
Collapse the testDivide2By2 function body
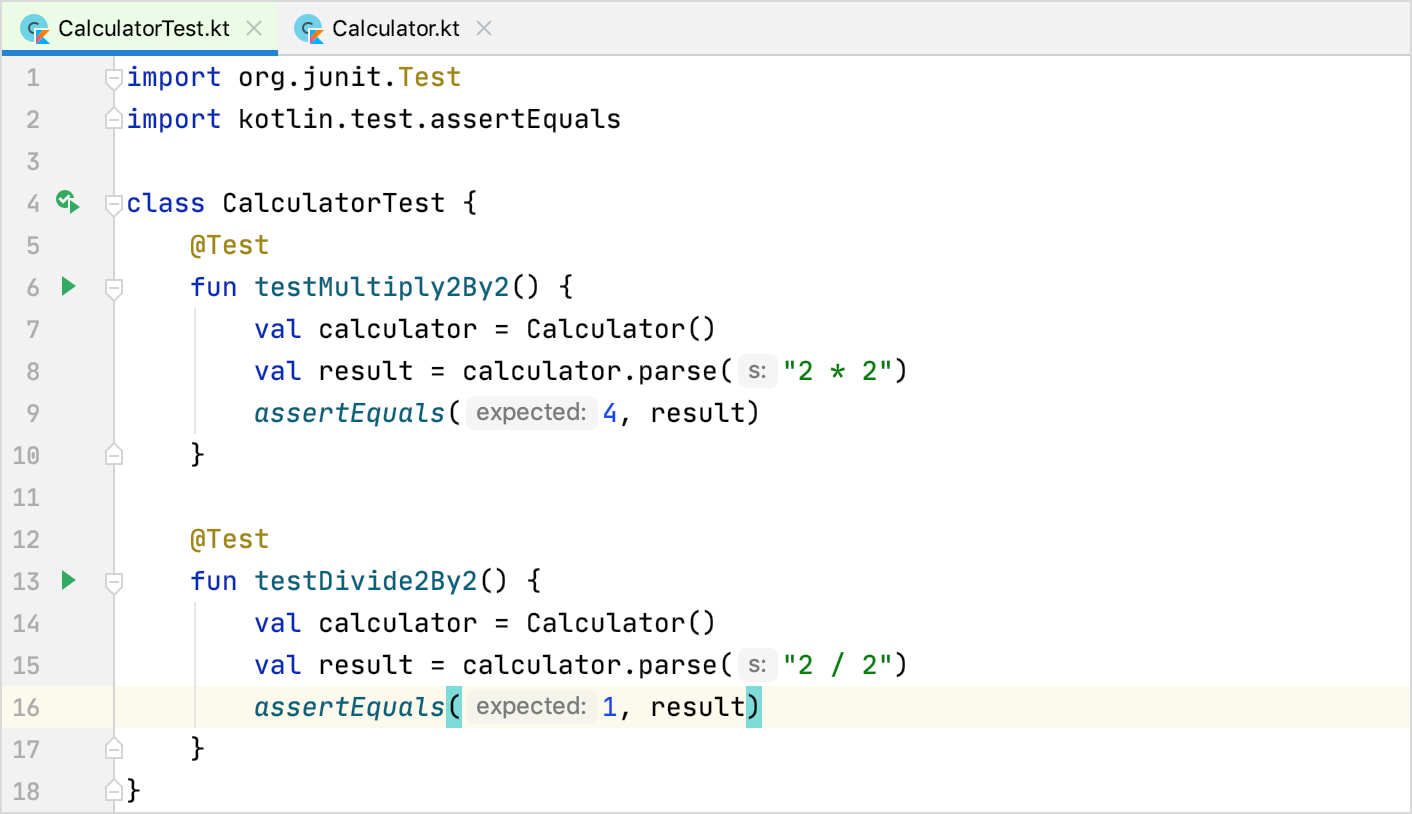pyautogui.click(x=113, y=581)
